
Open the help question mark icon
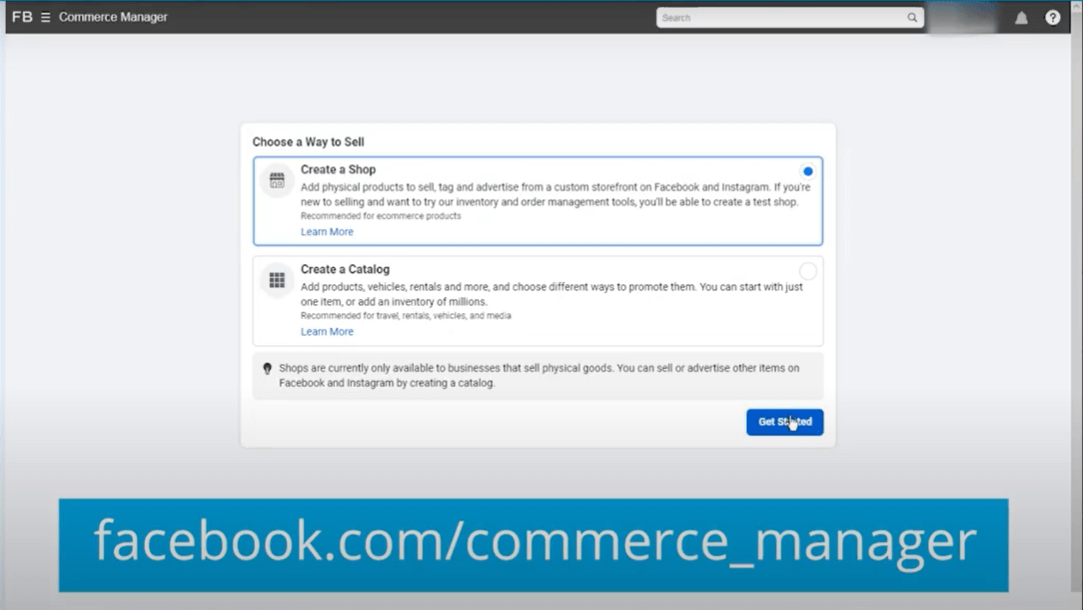point(1052,18)
